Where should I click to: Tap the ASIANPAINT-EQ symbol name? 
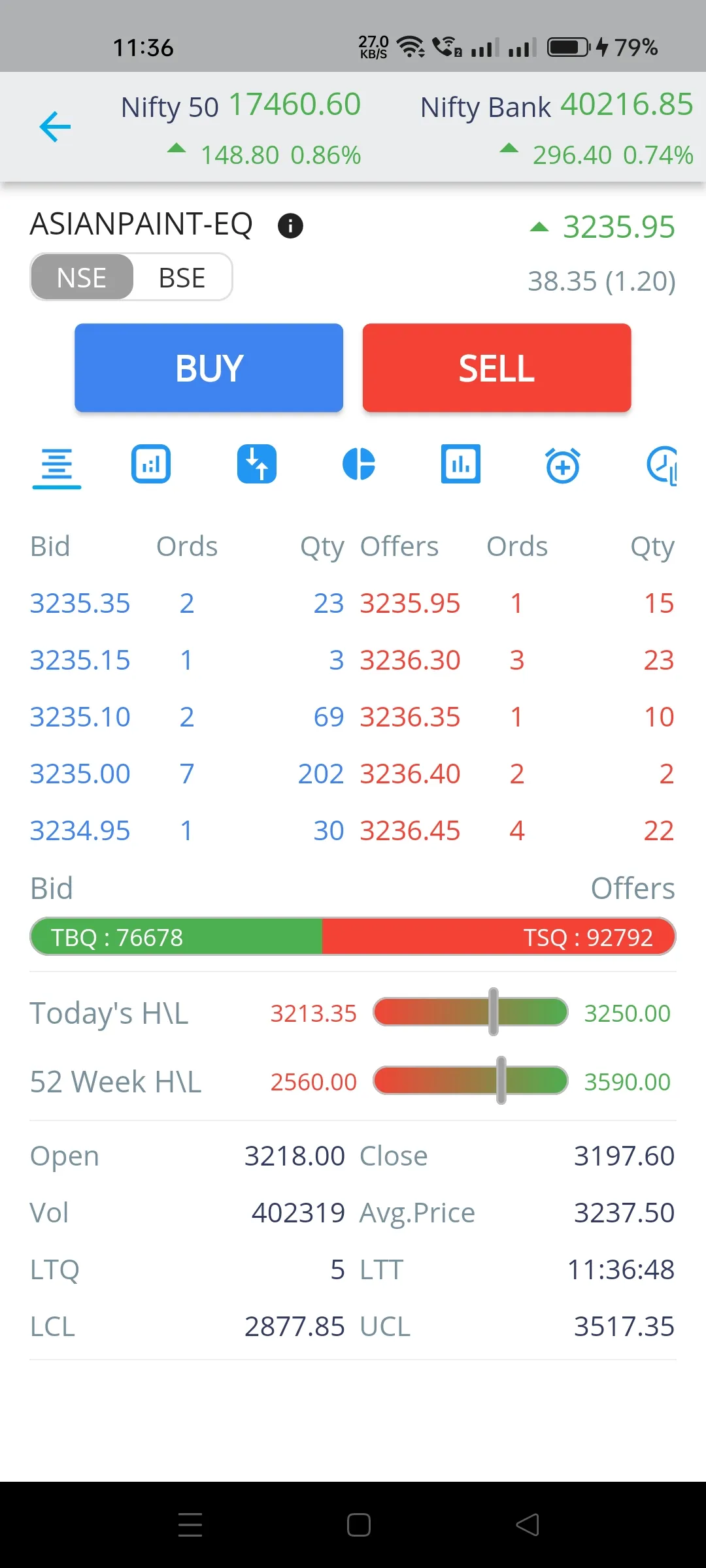pos(141,224)
